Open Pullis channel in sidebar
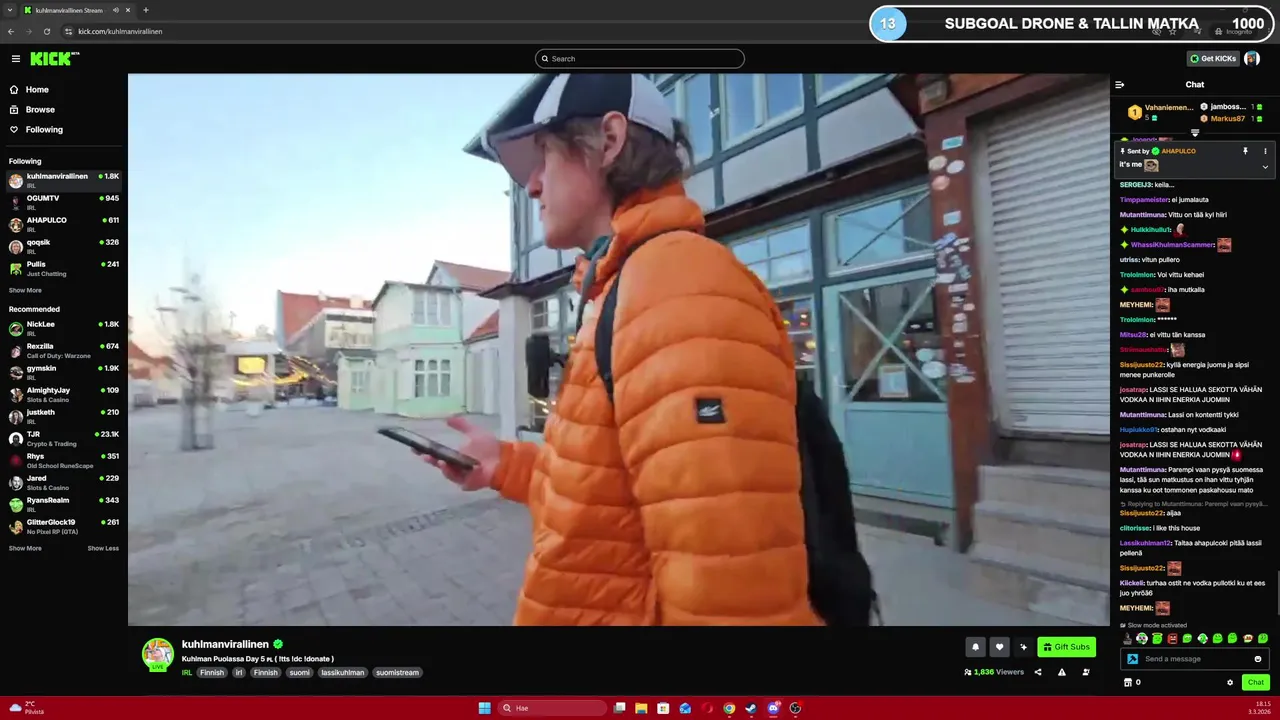This screenshot has width=1280, height=720. [x=63, y=268]
